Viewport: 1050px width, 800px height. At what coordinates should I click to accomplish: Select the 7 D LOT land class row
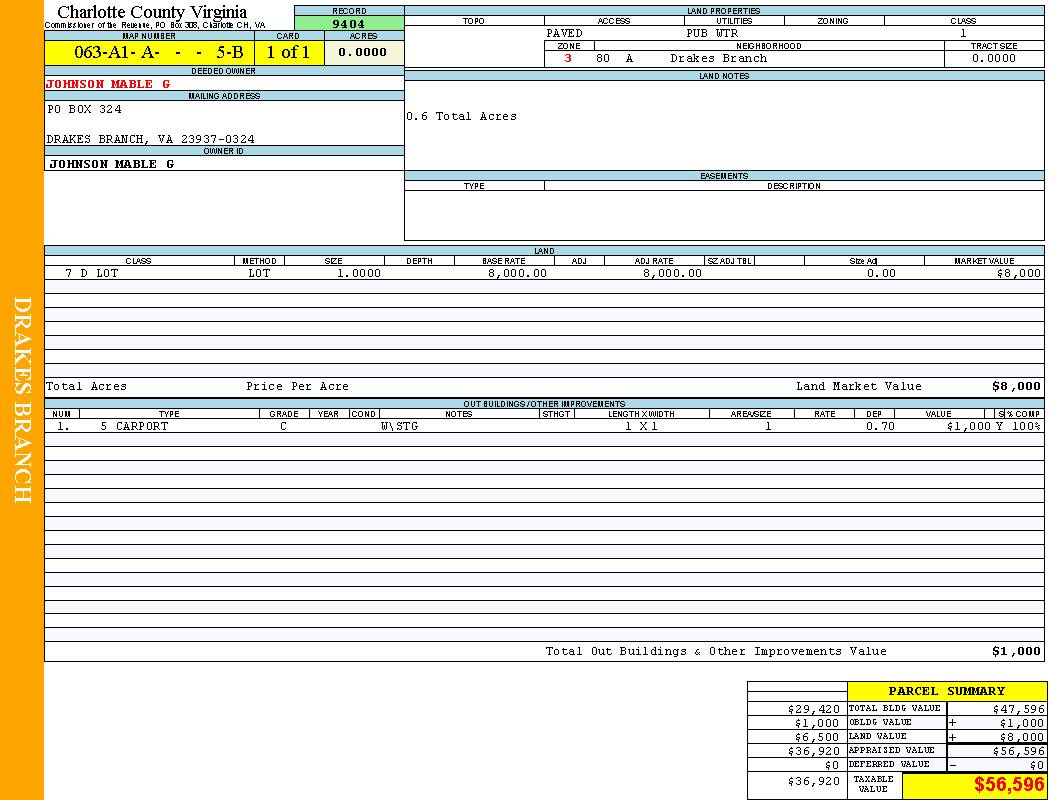(92, 273)
